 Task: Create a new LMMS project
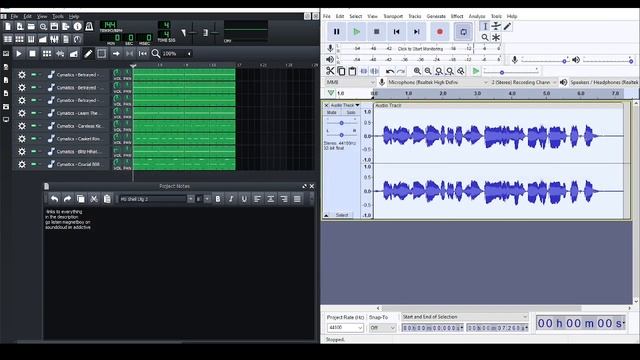8,27
